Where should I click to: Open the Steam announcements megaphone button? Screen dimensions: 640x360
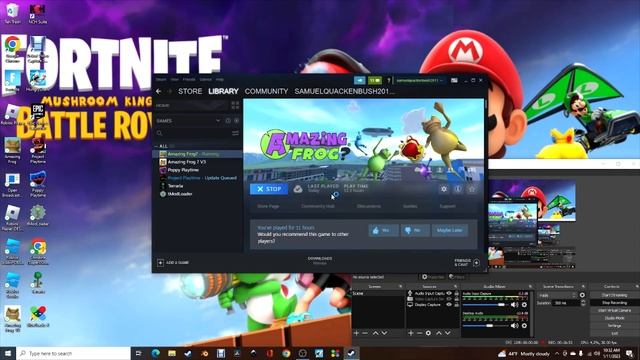tap(359, 80)
